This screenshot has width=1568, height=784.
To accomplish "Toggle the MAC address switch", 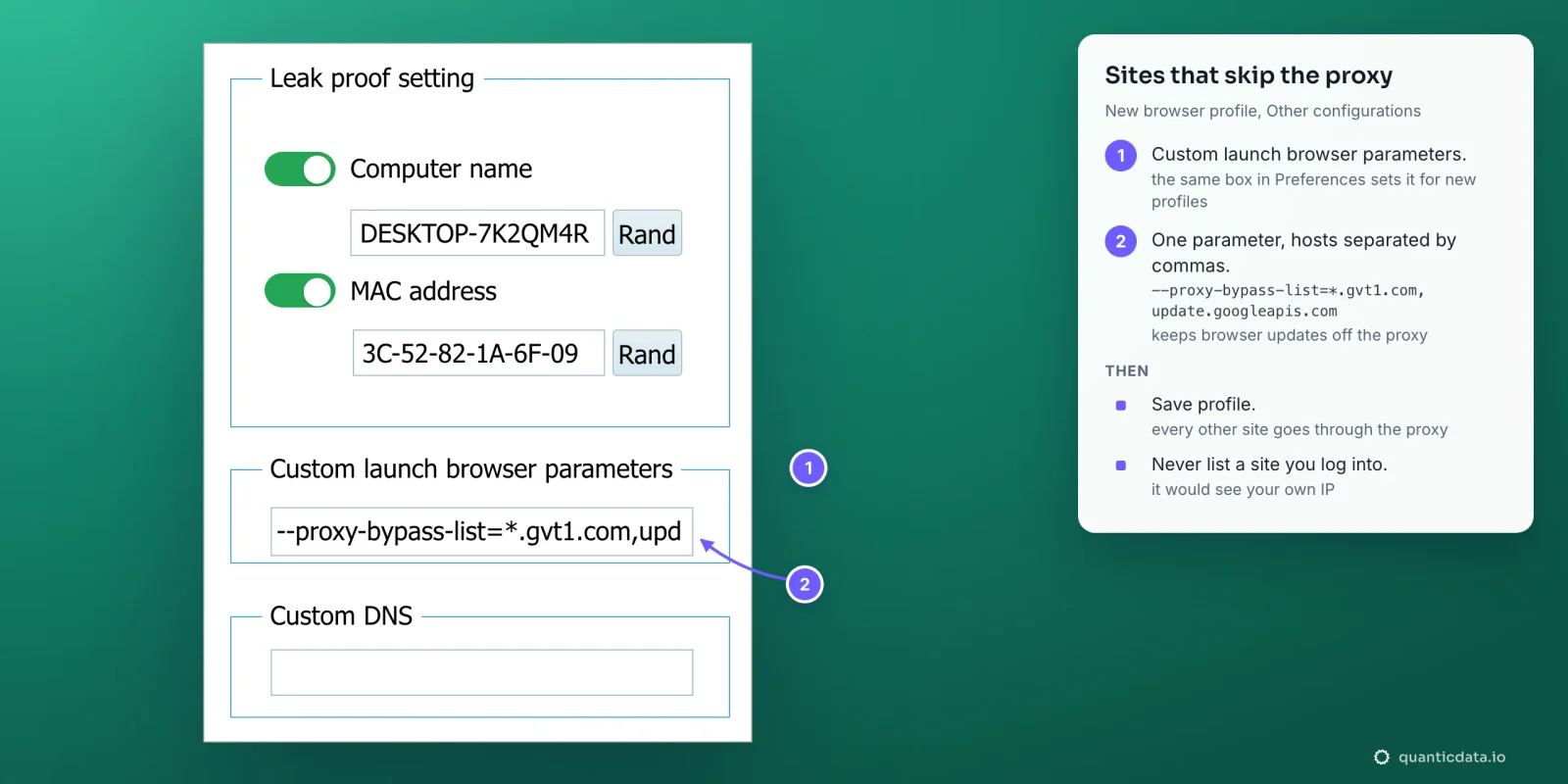I will [x=300, y=291].
